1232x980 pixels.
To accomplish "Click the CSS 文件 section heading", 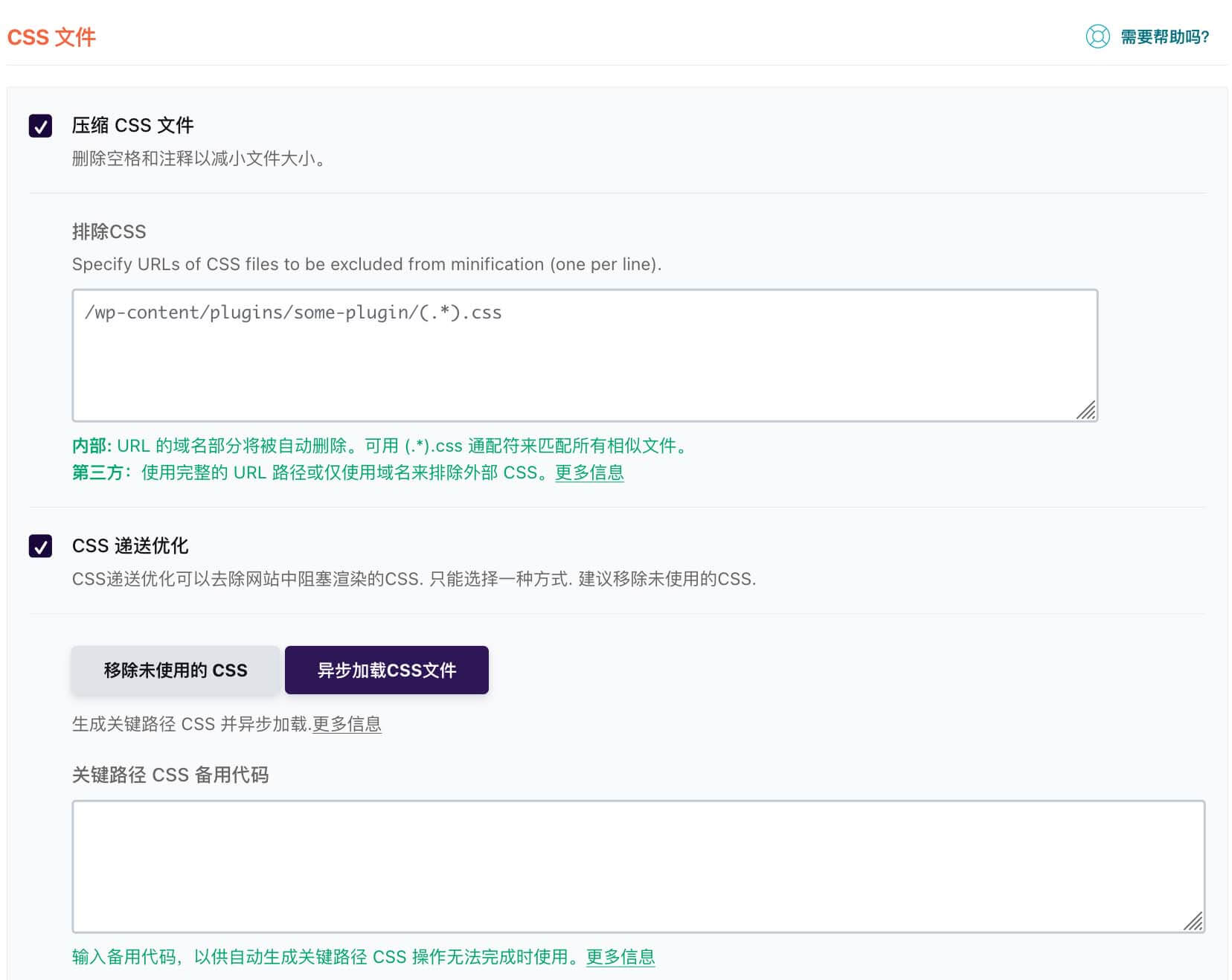I will 51,37.
